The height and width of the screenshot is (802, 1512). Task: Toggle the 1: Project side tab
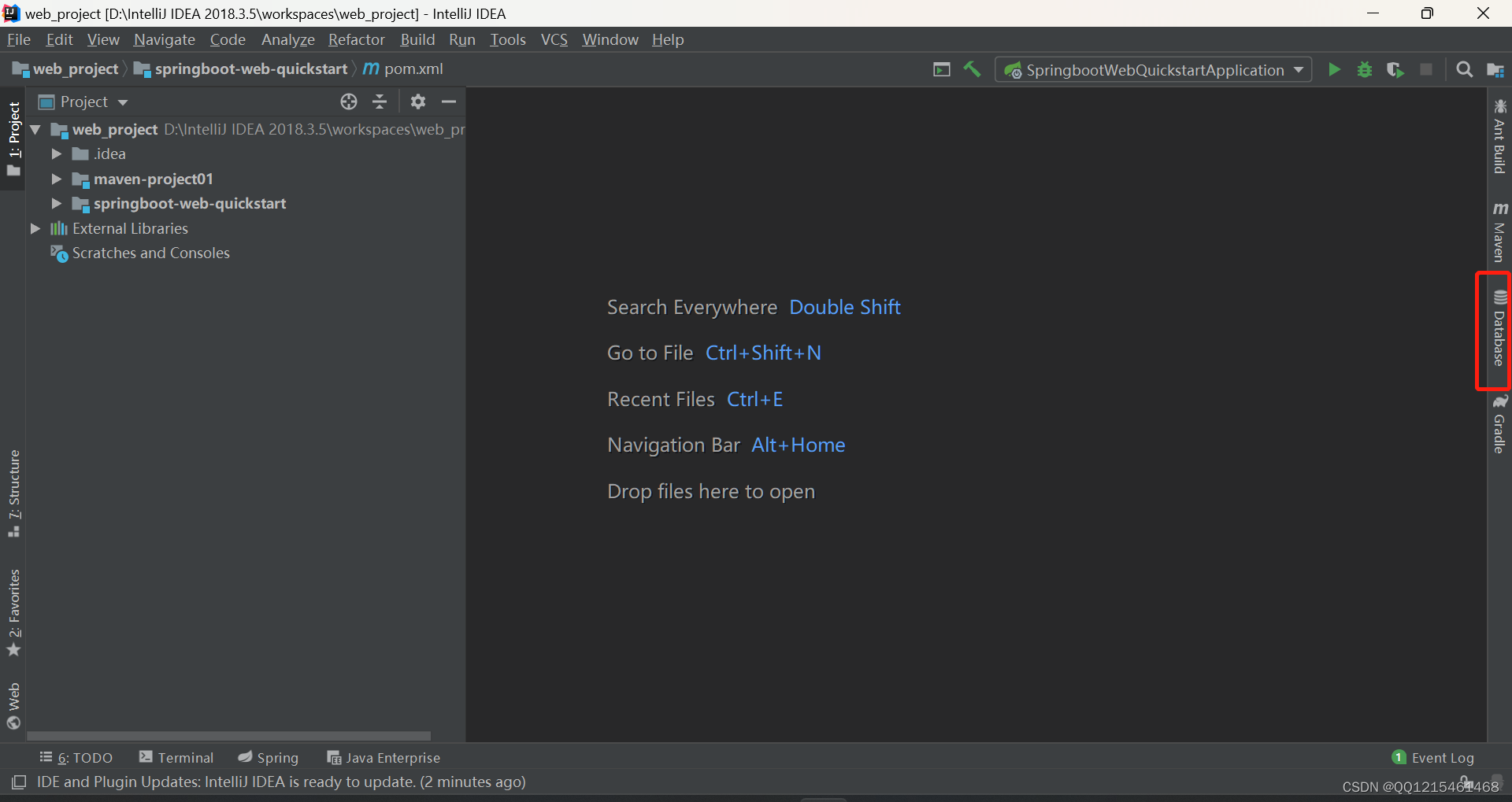(x=13, y=139)
